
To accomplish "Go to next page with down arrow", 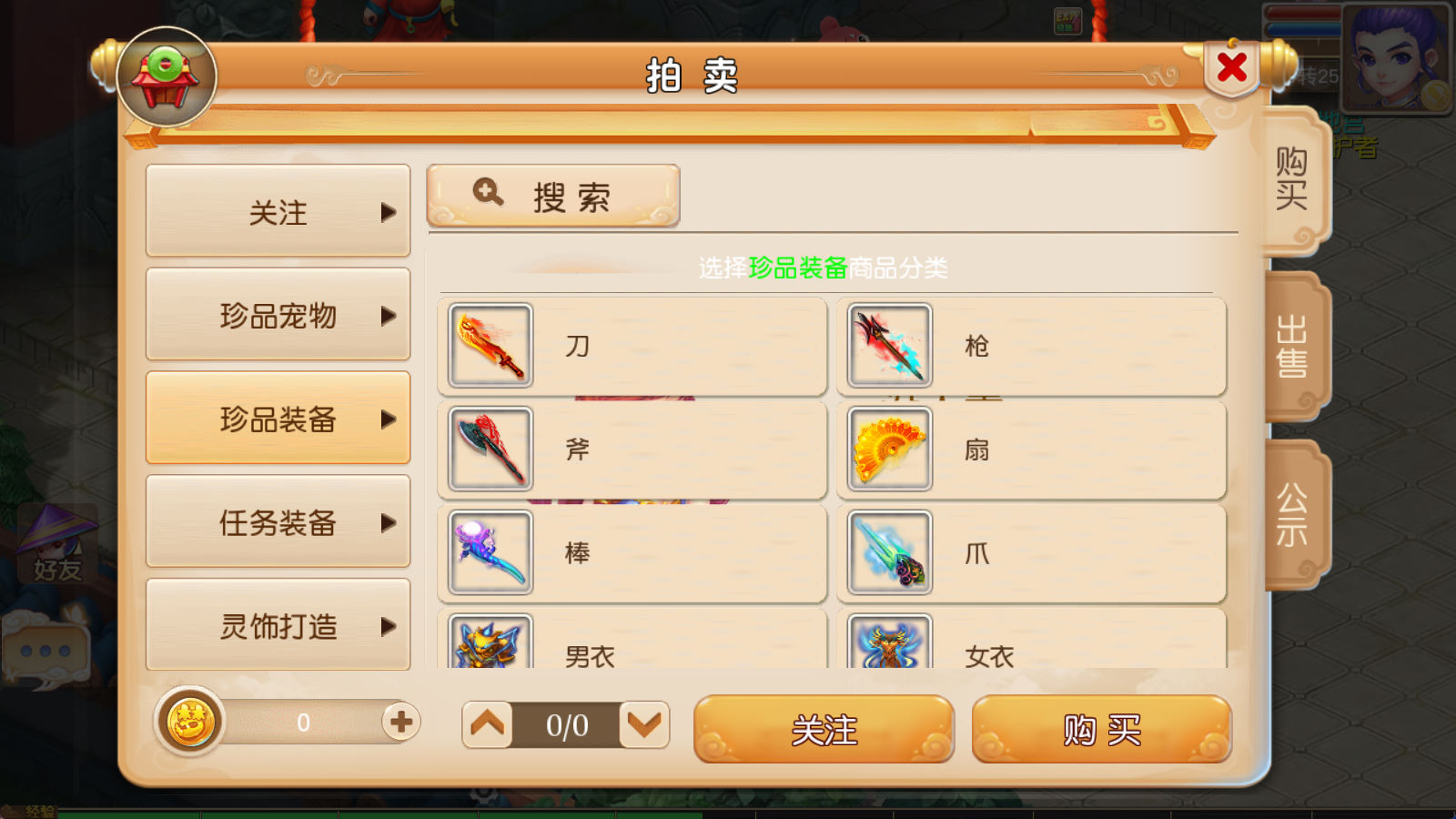I will (x=644, y=725).
